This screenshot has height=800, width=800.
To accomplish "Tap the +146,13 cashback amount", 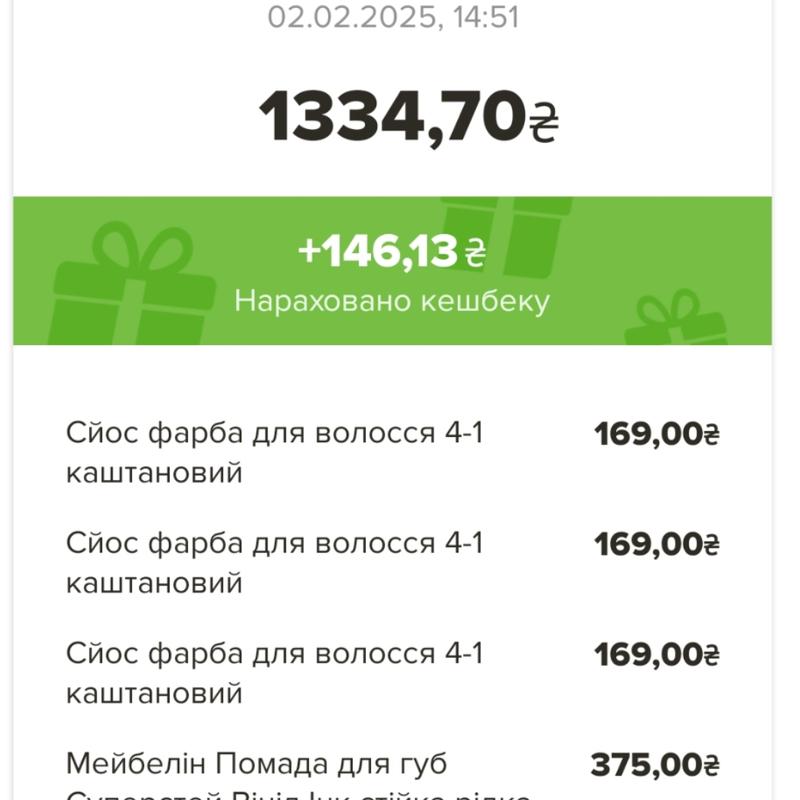I will (x=377, y=251).
